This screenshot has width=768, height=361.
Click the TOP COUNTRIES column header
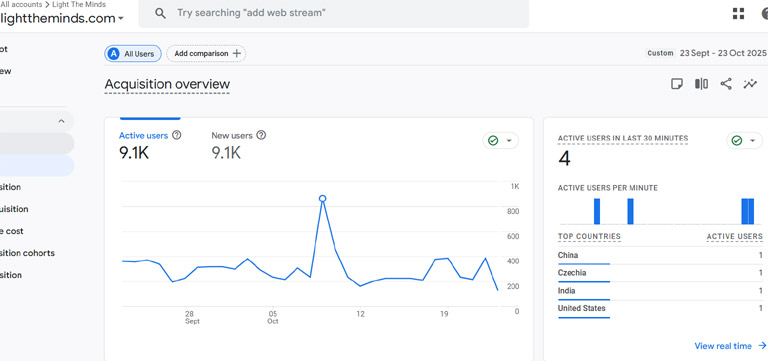pyautogui.click(x=589, y=237)
